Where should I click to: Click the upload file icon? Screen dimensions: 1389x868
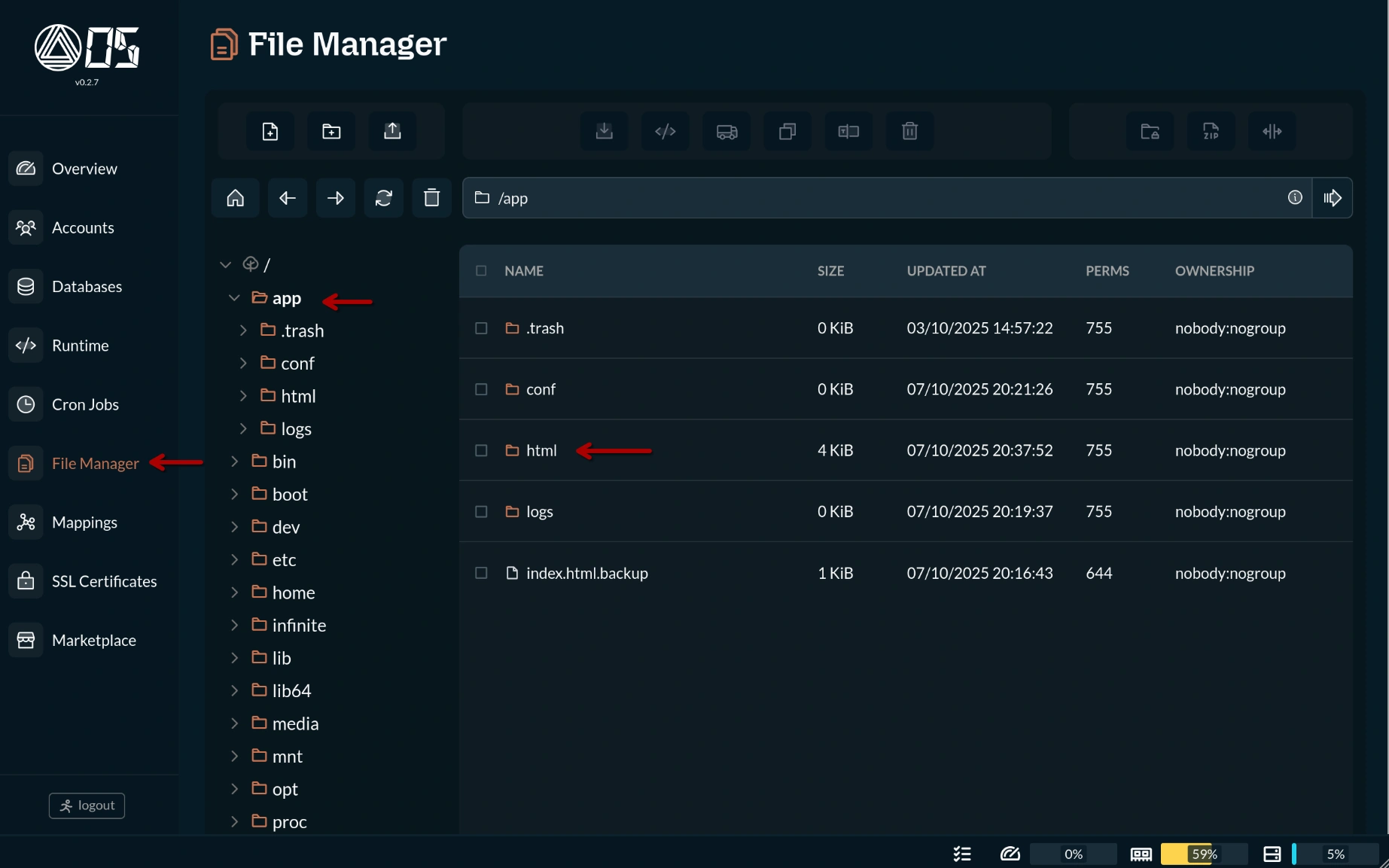coord(392,132)
